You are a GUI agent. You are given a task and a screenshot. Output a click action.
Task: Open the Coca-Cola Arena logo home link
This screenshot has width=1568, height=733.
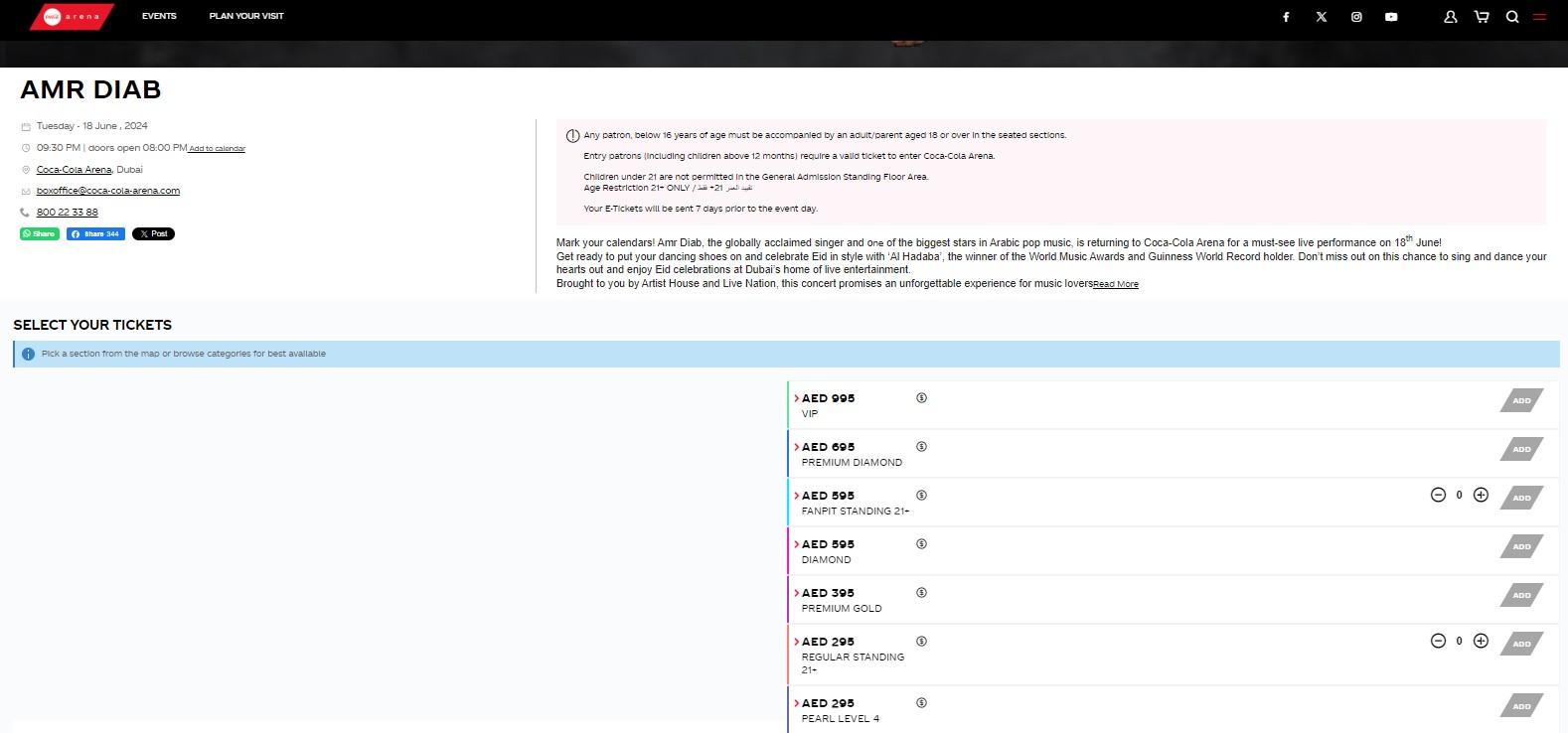72,17
